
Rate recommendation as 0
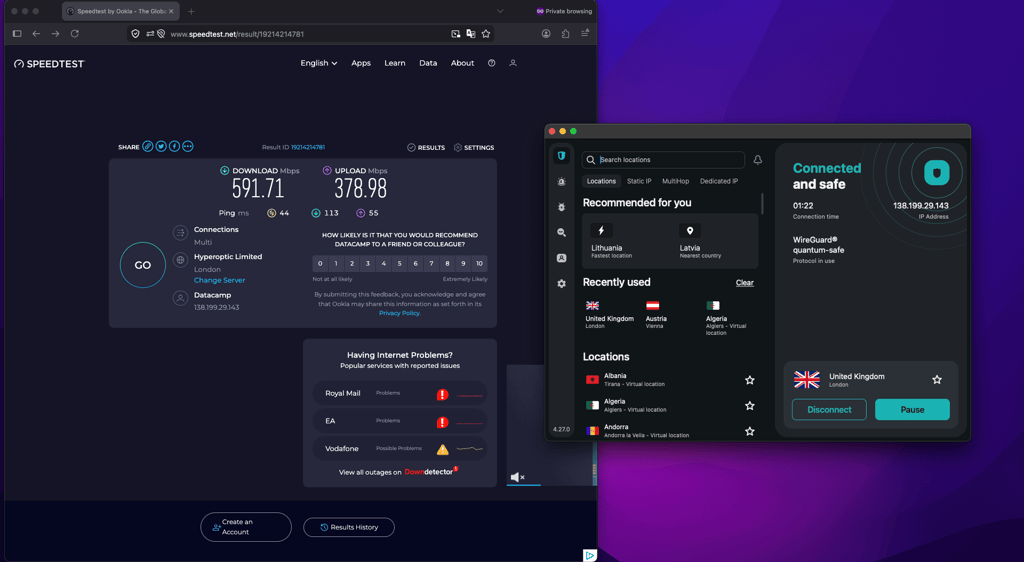[x=320, y=264]
